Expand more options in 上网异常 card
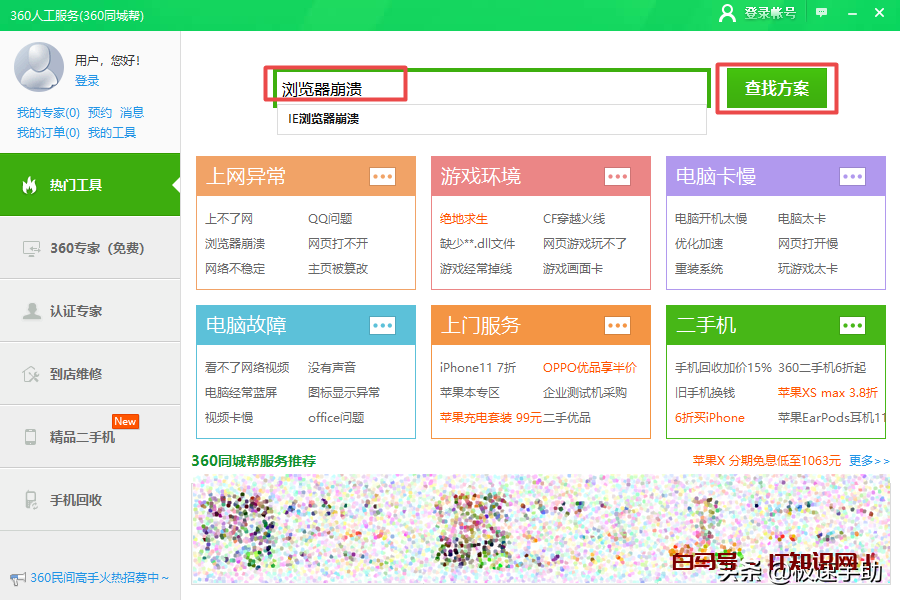Screen dimensions: 900x600 pyautogui.click(x=382, y=177)
